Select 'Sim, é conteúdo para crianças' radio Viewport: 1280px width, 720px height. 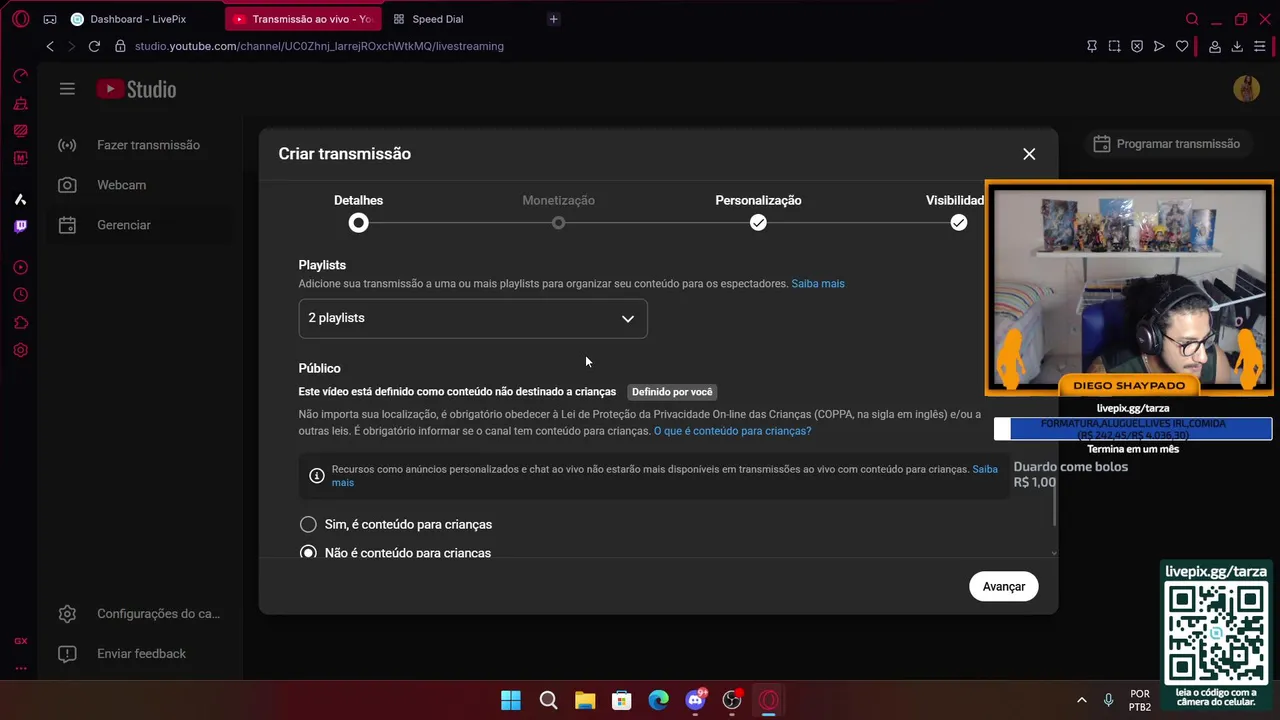308,524
